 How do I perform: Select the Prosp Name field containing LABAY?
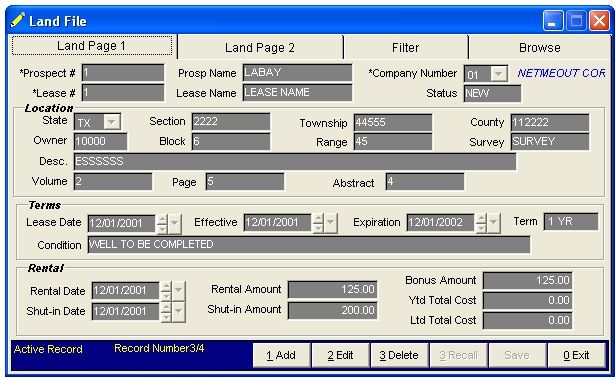coord(297,73)
